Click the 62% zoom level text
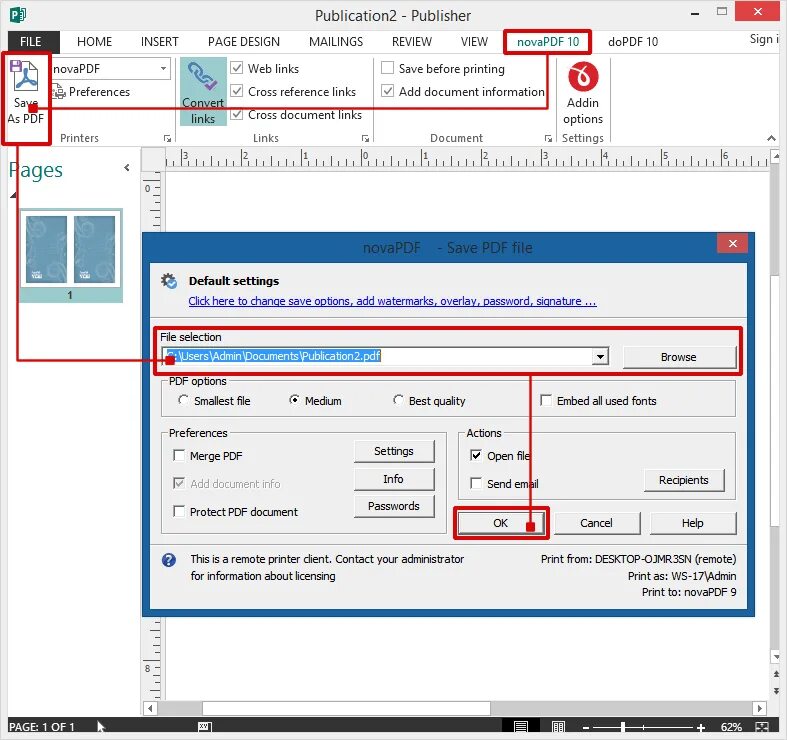This screenshot has width=787, height=740. tap(731, 727)
